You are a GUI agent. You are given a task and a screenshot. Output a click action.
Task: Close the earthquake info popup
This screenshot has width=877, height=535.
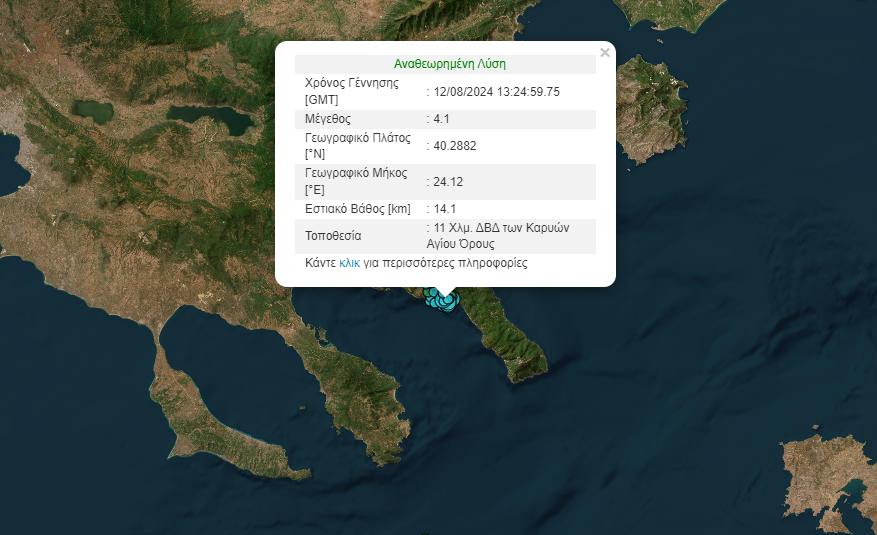point(604,53)
